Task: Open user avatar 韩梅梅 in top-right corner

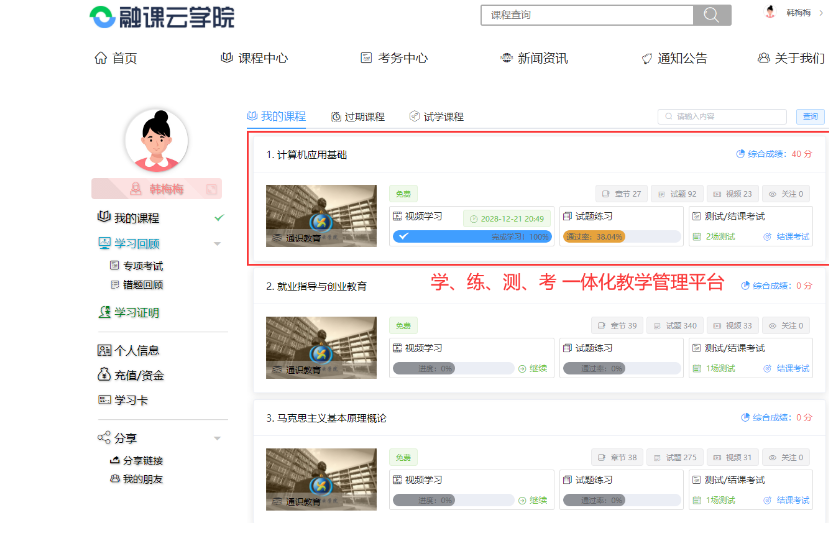Action: point(771,13)
